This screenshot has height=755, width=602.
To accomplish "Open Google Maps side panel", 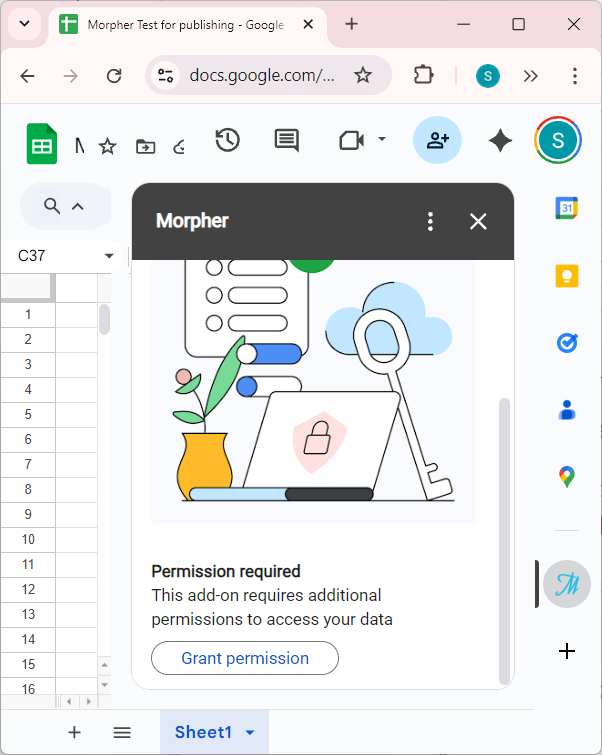I will pos(567,477).
